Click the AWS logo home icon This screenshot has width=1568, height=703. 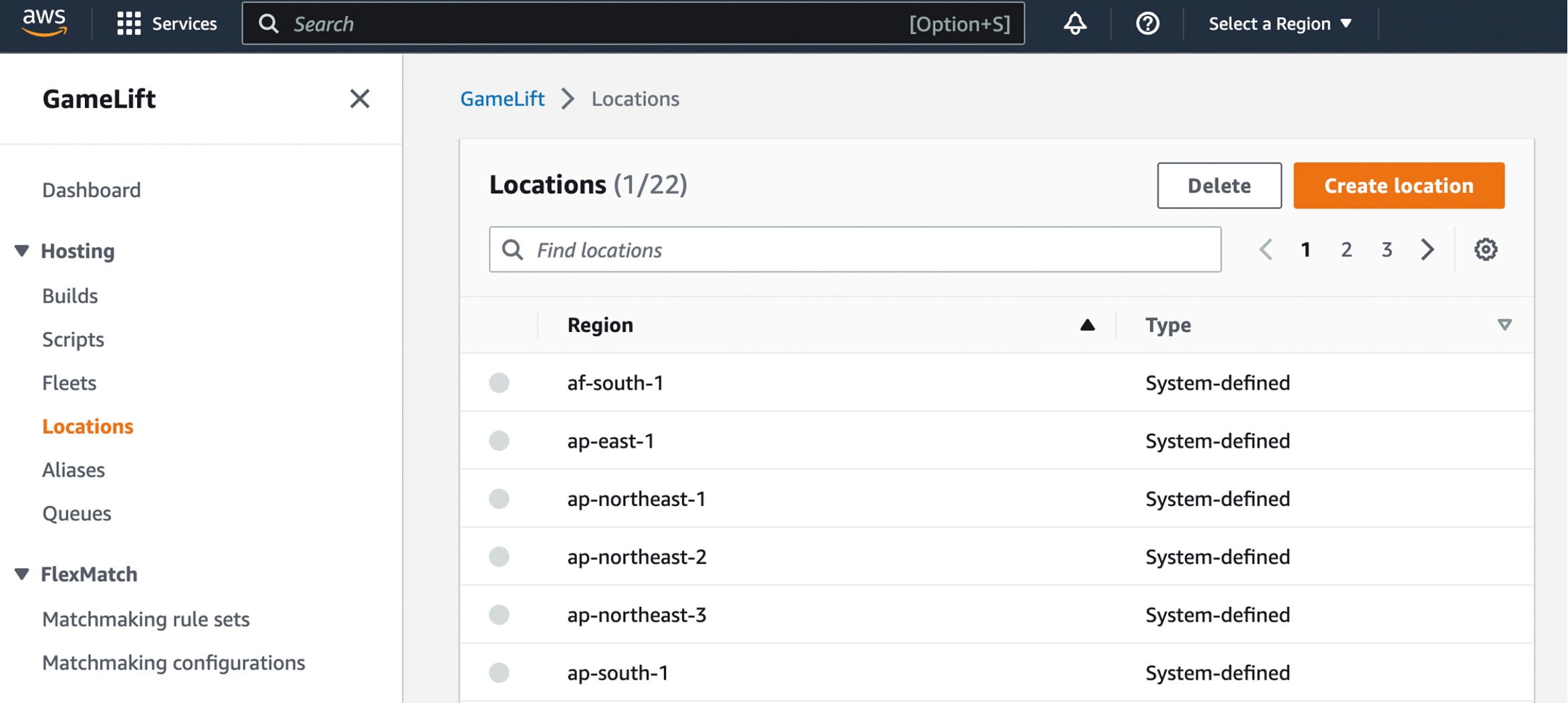click(x=44, y=23)
